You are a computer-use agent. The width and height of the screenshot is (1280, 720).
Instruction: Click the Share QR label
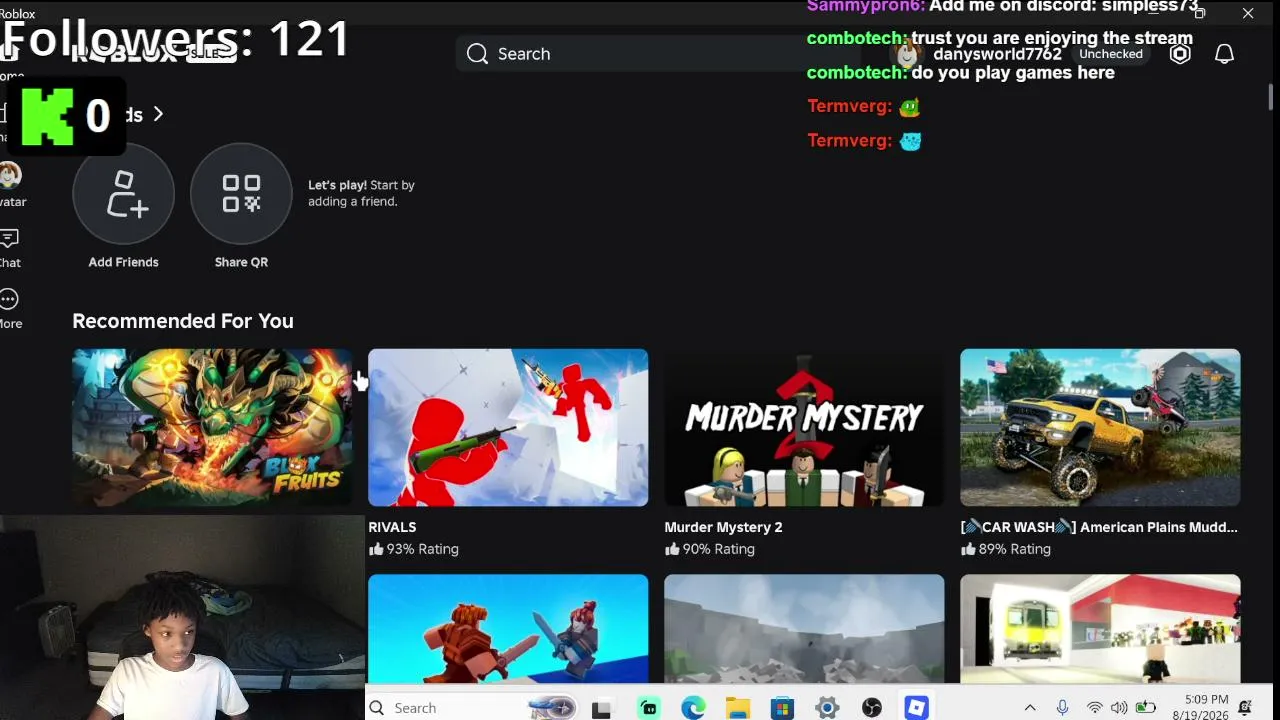[x=241, y=262]
